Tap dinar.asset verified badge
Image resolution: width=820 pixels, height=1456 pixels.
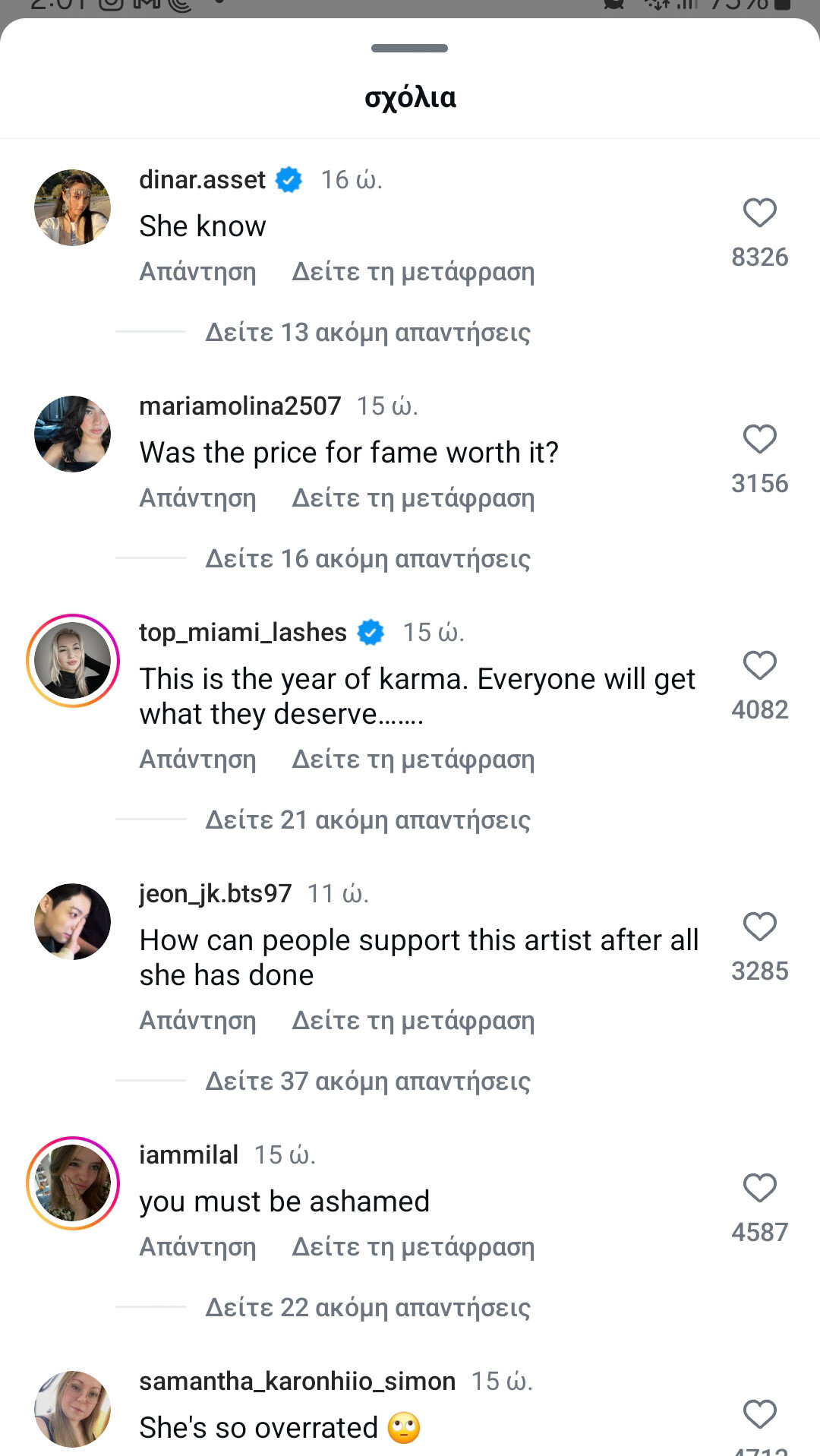pyautogui.click(x=289, y=180)
